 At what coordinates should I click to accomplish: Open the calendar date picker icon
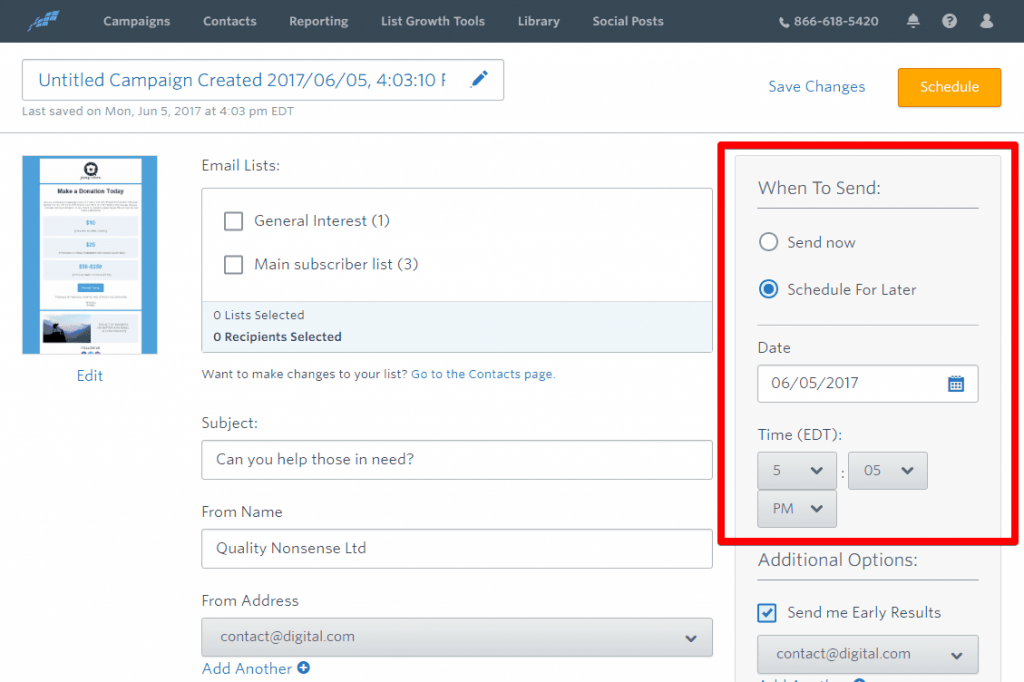(956, 383)
